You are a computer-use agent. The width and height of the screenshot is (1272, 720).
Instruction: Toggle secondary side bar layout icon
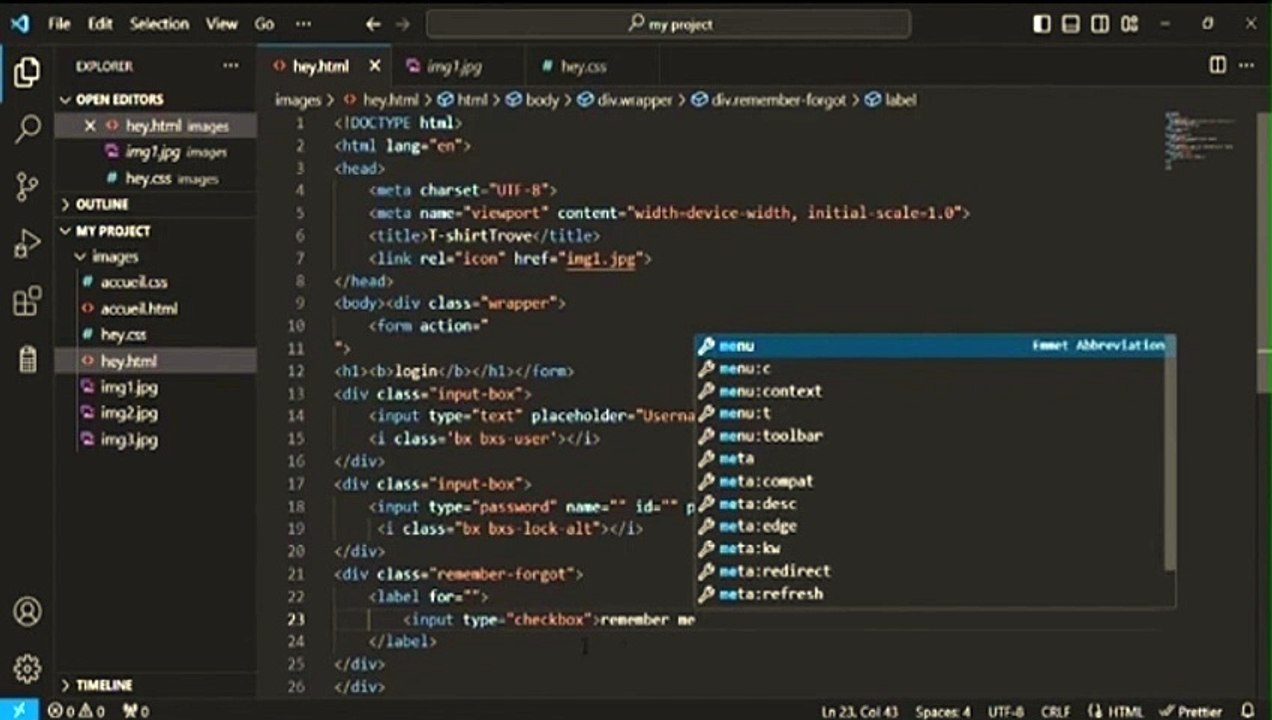(1099, 23)
